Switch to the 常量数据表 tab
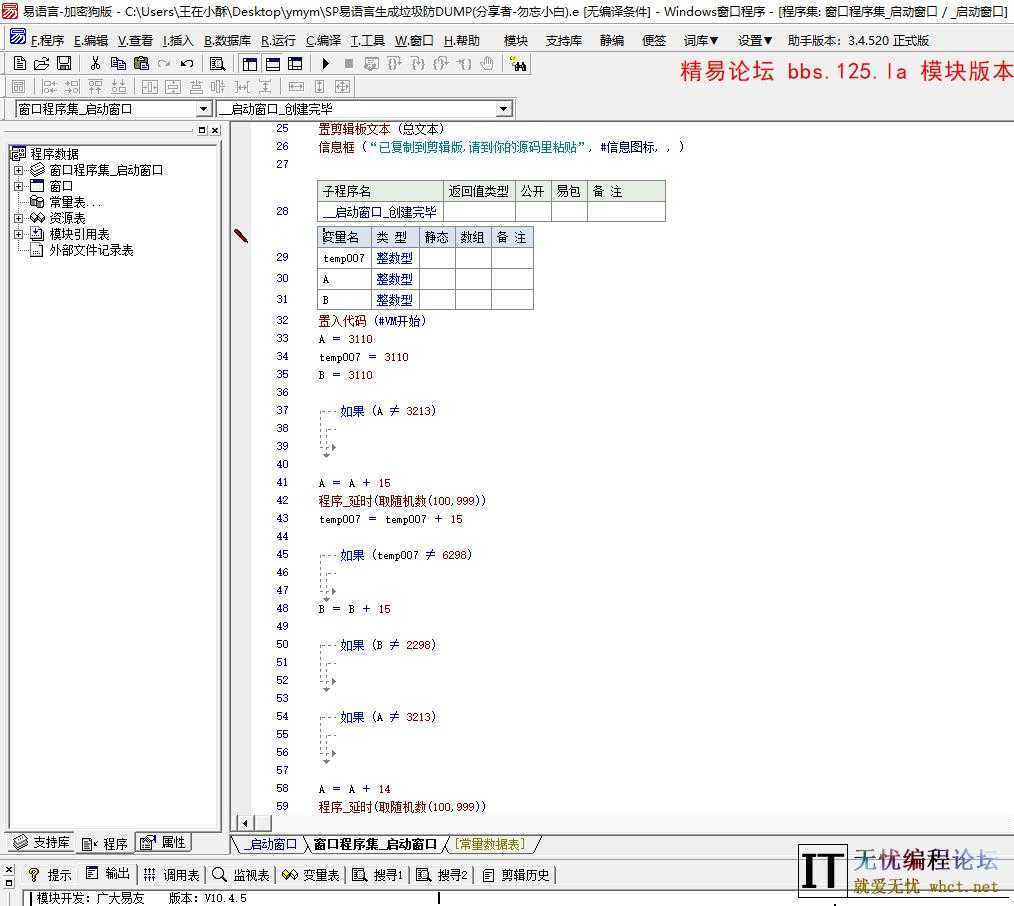The height and width of the screenshot is (906, 1014). point(489,843)
